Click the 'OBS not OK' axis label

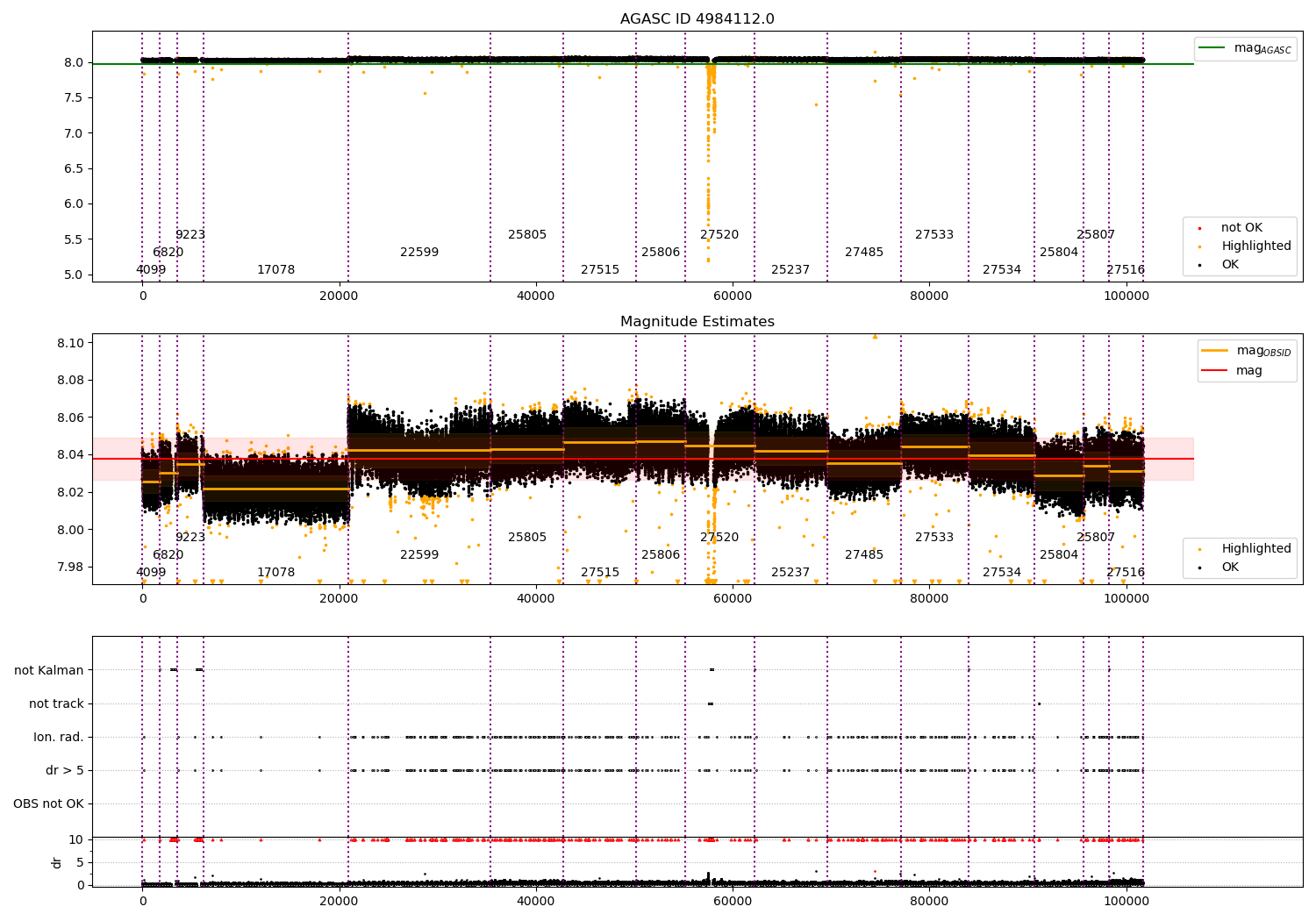tap(49, 804)
